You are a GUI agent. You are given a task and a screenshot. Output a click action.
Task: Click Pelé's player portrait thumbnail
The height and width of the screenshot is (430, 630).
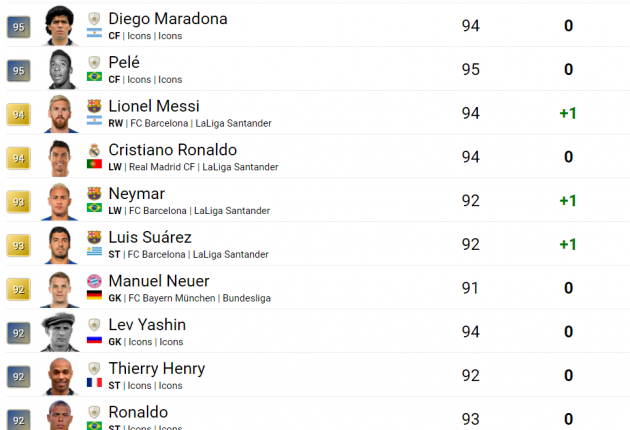(60, 69)
